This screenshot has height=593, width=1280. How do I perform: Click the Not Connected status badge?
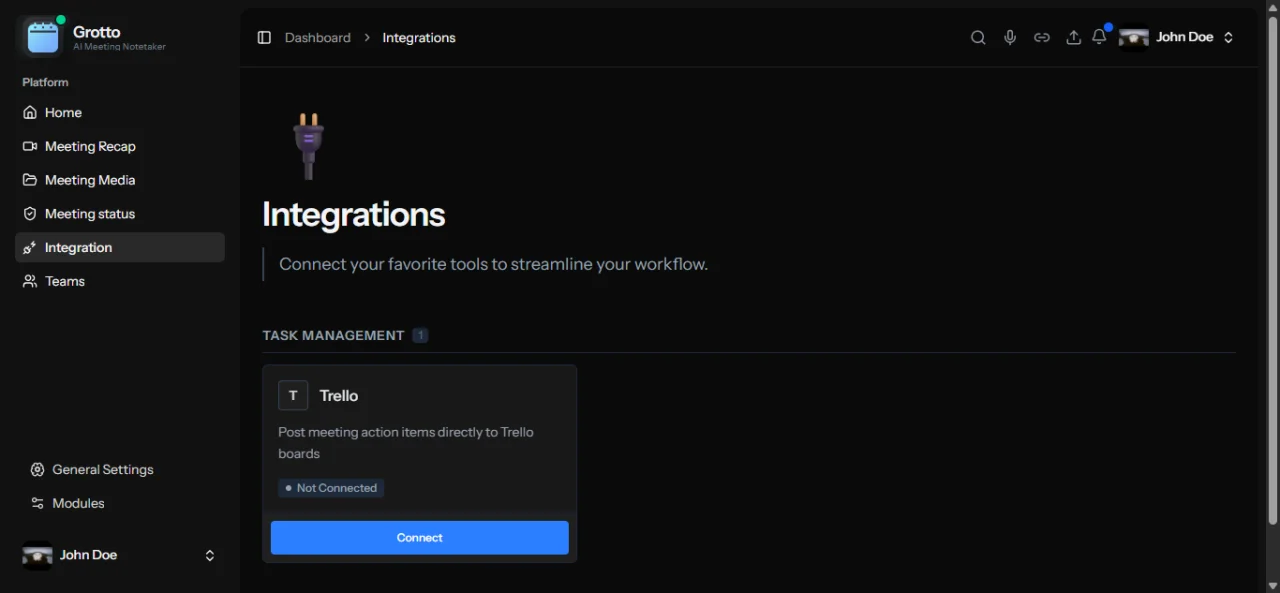(x=331, y=488)
